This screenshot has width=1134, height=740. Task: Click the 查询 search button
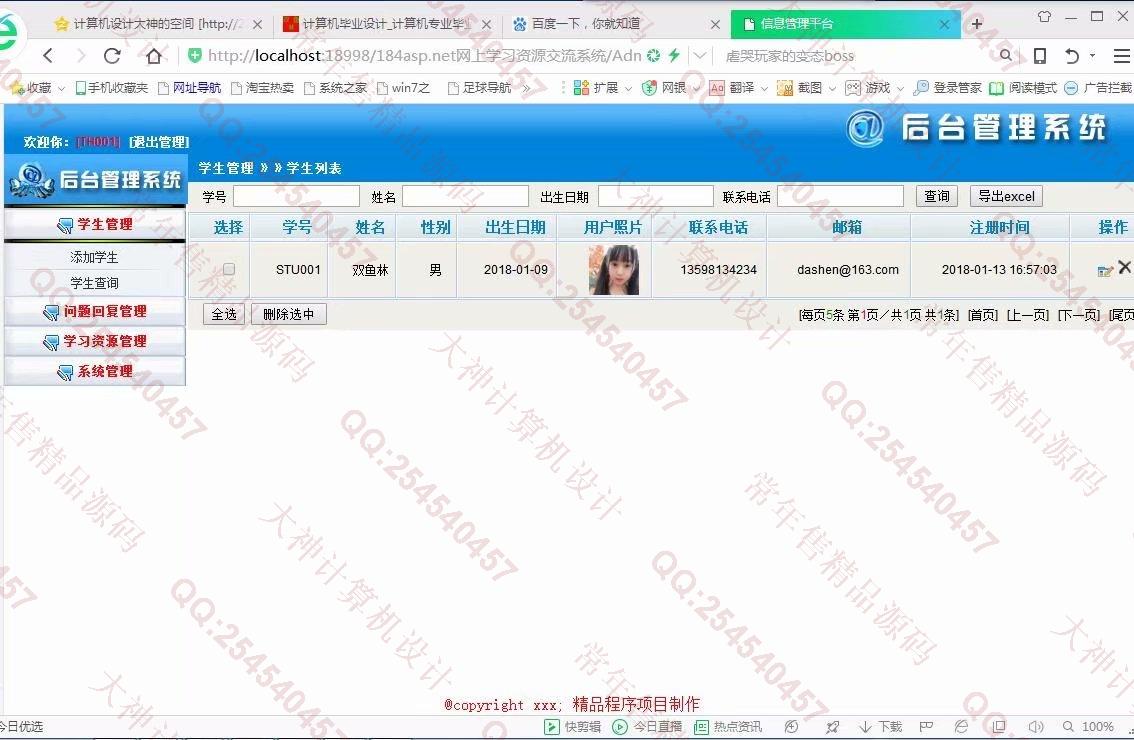(x=937, y=196)
